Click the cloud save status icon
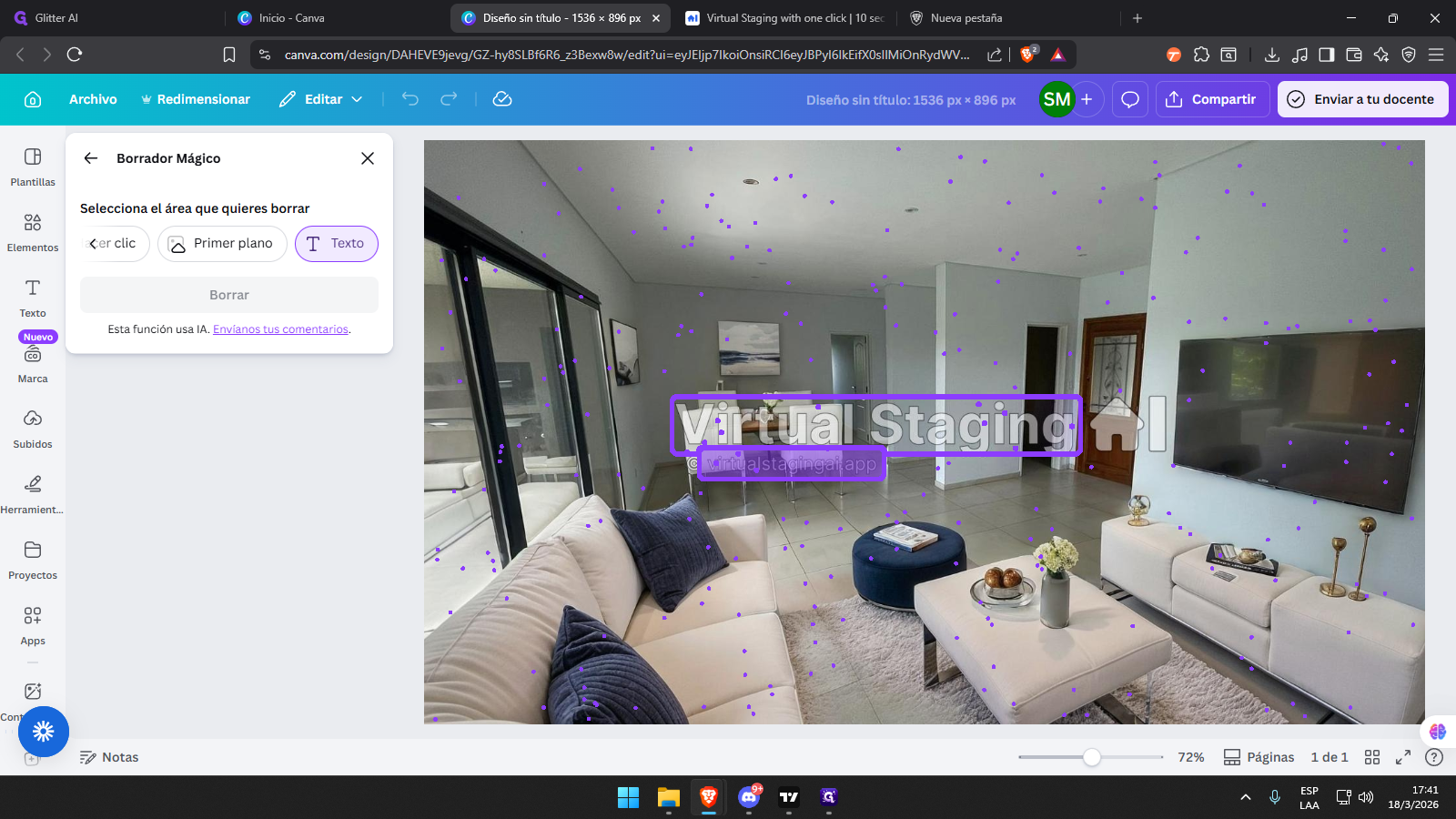1456x819 pixels. point(502,99)
